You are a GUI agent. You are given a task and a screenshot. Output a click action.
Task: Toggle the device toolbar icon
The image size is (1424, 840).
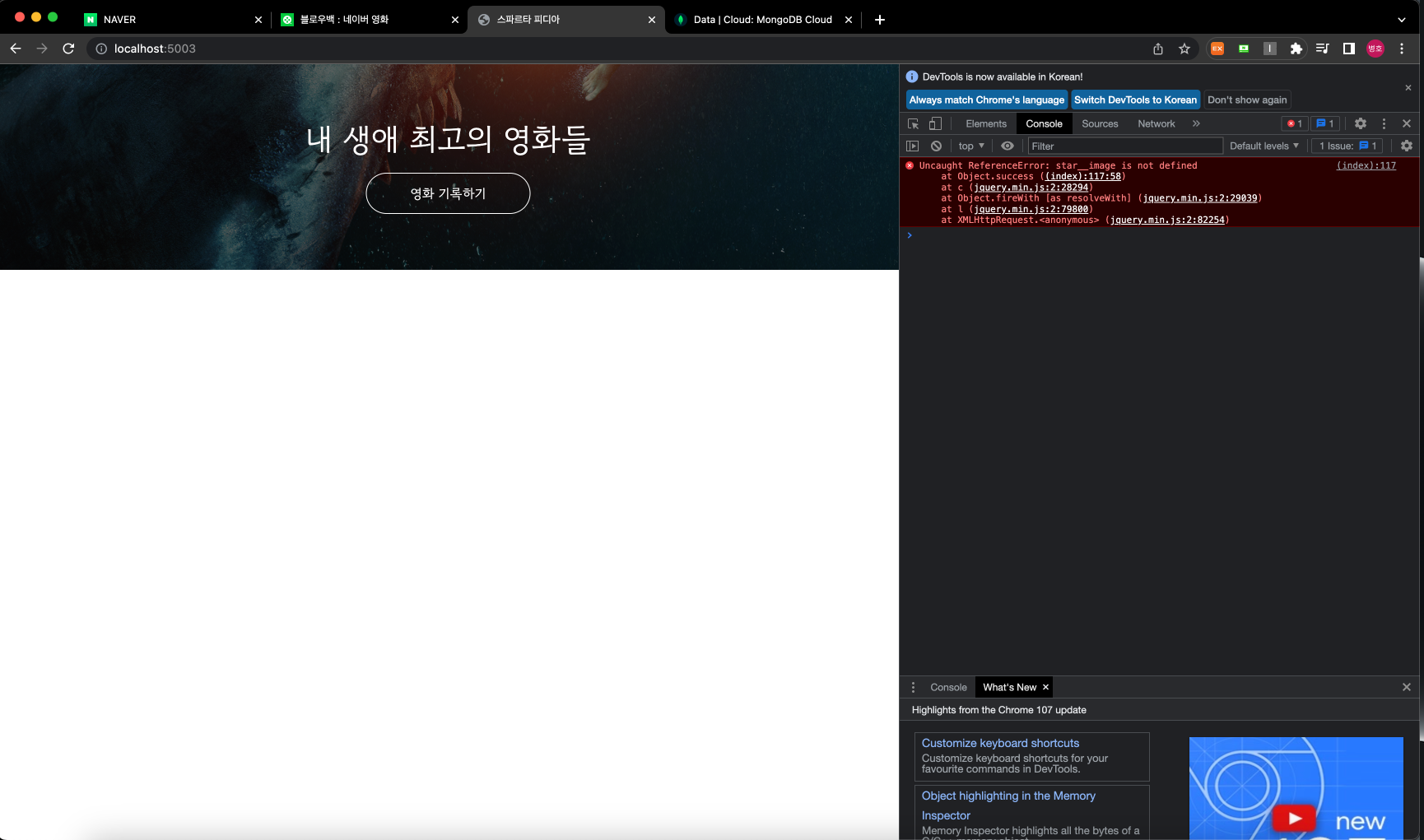935,123
